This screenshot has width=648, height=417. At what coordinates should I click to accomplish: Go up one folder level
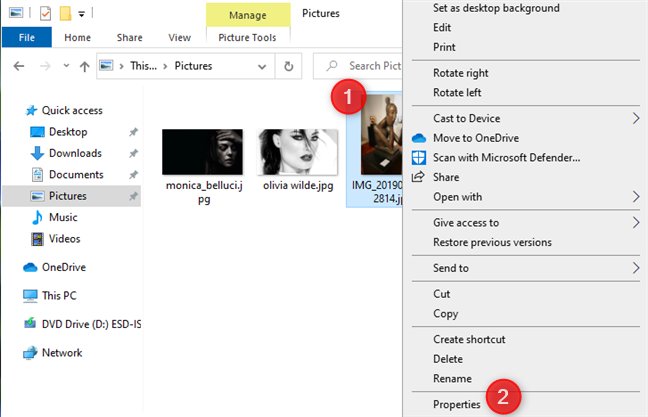84,66
